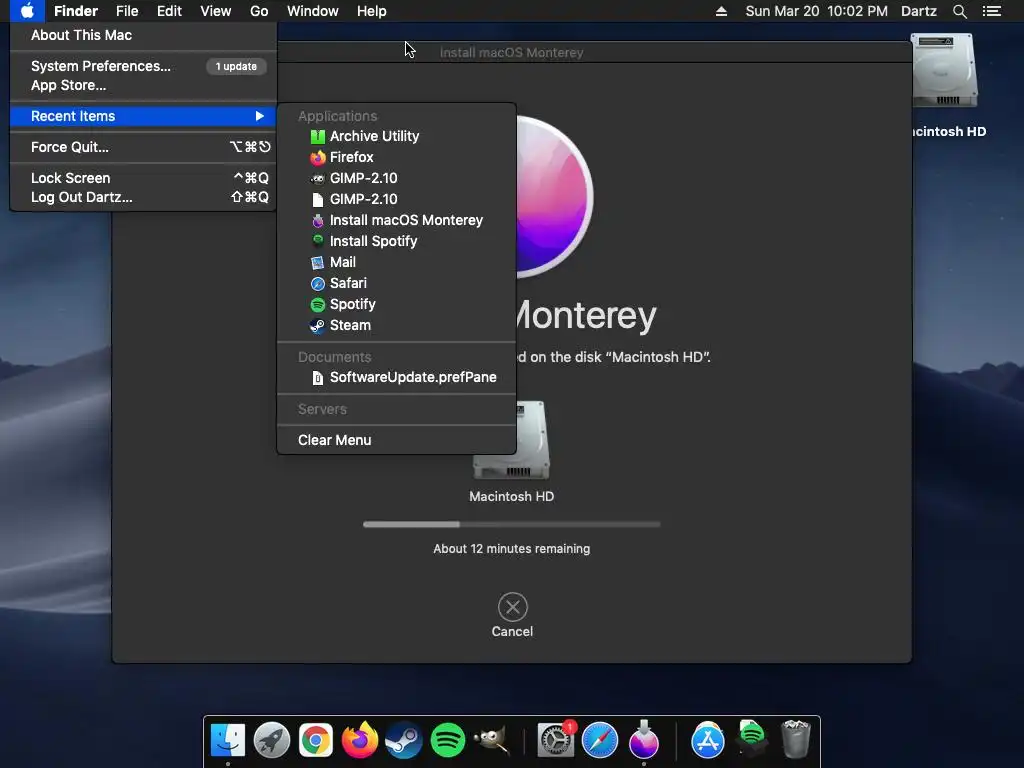
Task: Open the Go menu
Action: click(259, 11)
